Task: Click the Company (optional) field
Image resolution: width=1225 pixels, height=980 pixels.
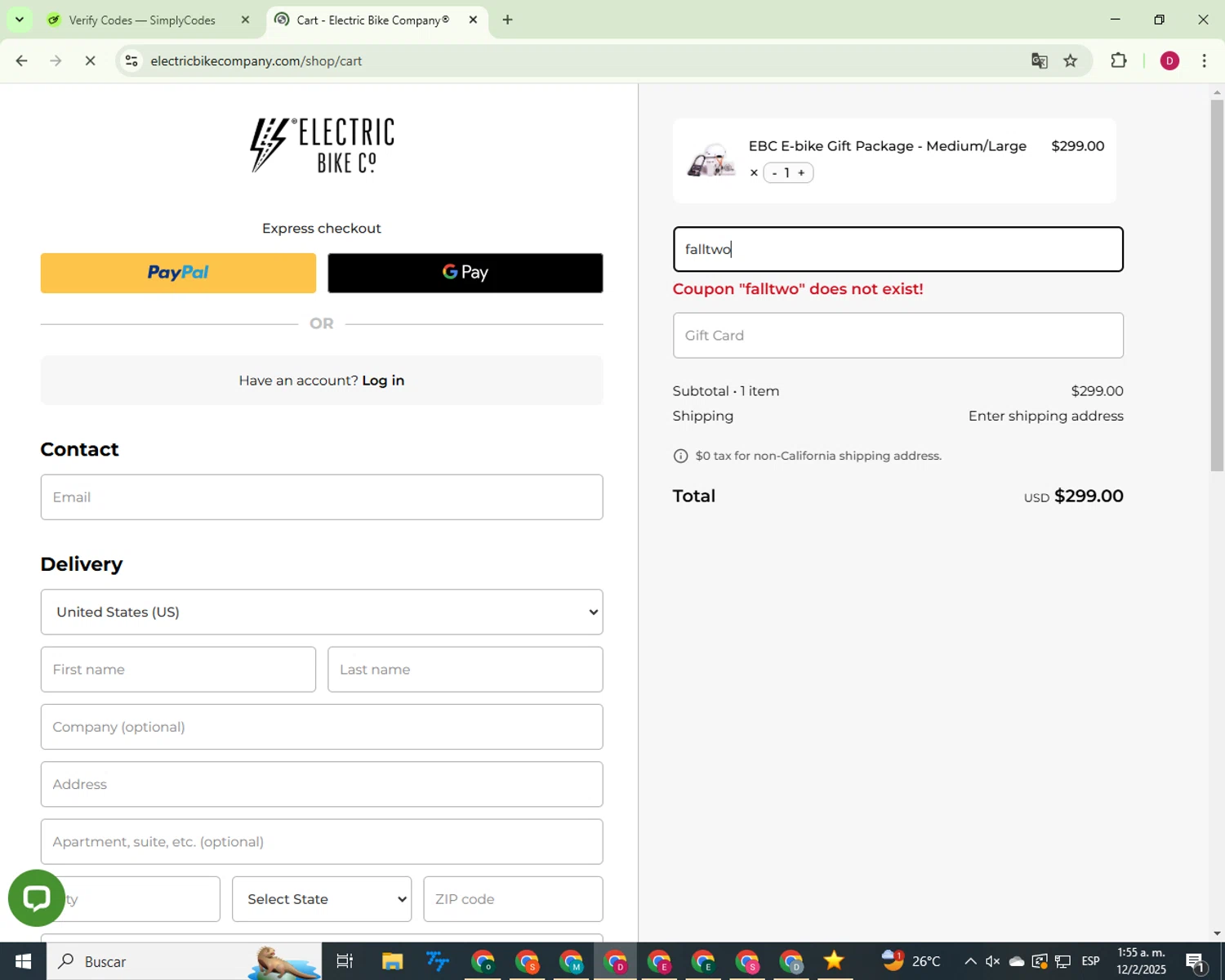Action: (x=322, y=727)
